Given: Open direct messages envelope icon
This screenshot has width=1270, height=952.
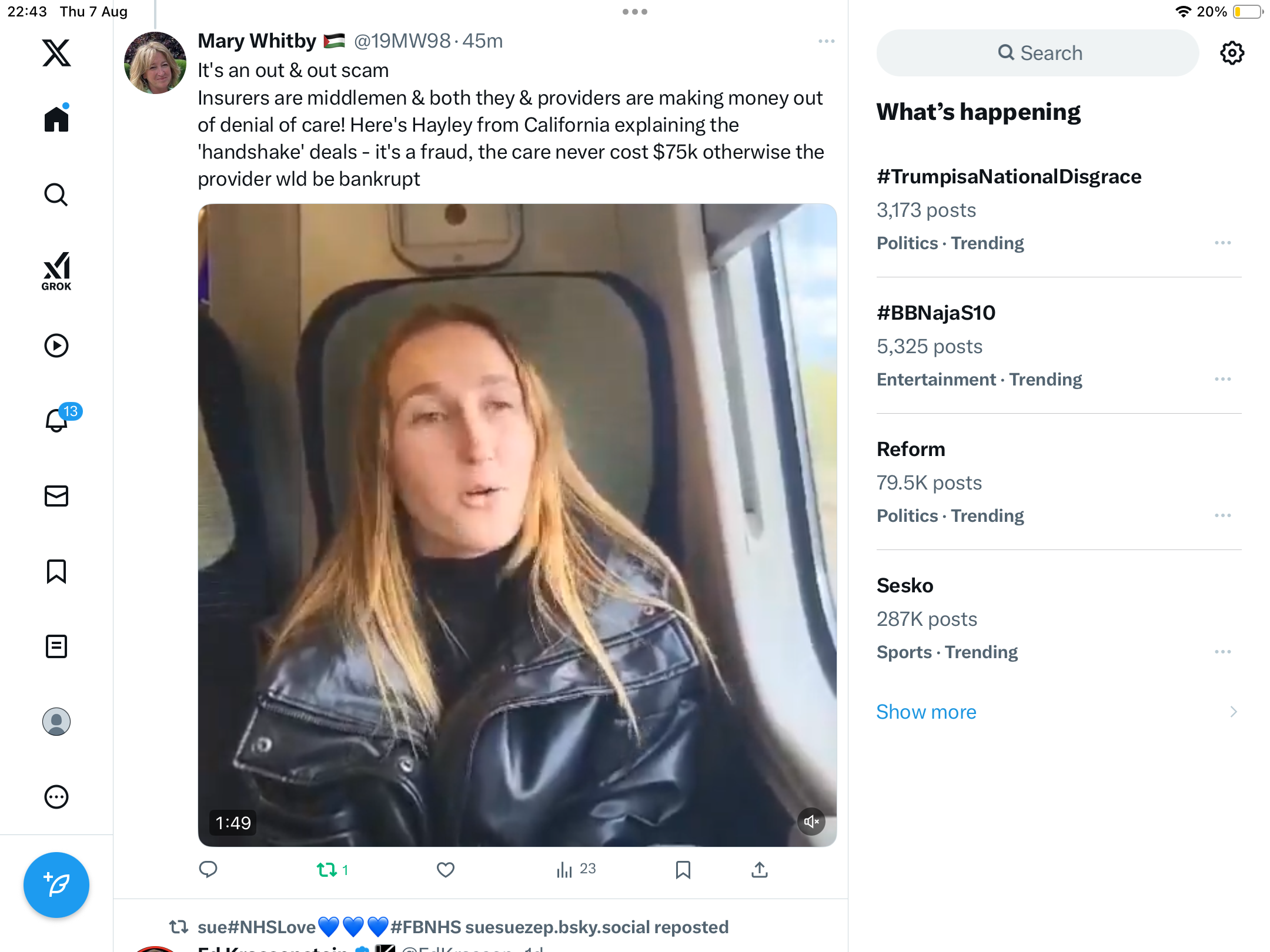Looking at the screenshot, I should (56, 496).
